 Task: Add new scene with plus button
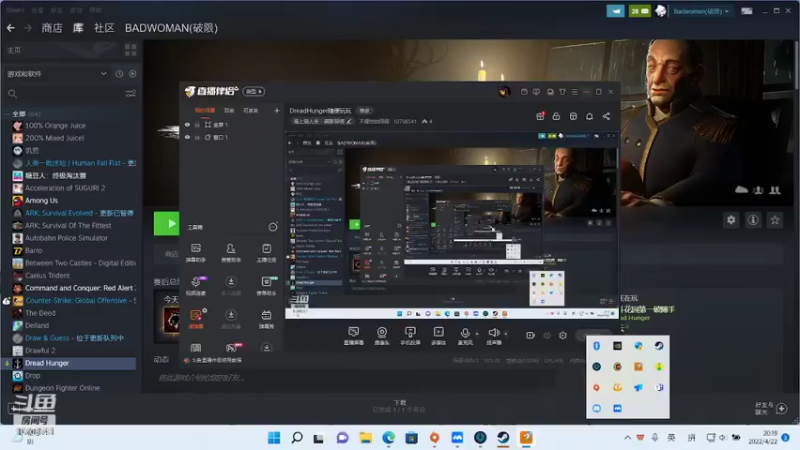(x=277, y=110)
